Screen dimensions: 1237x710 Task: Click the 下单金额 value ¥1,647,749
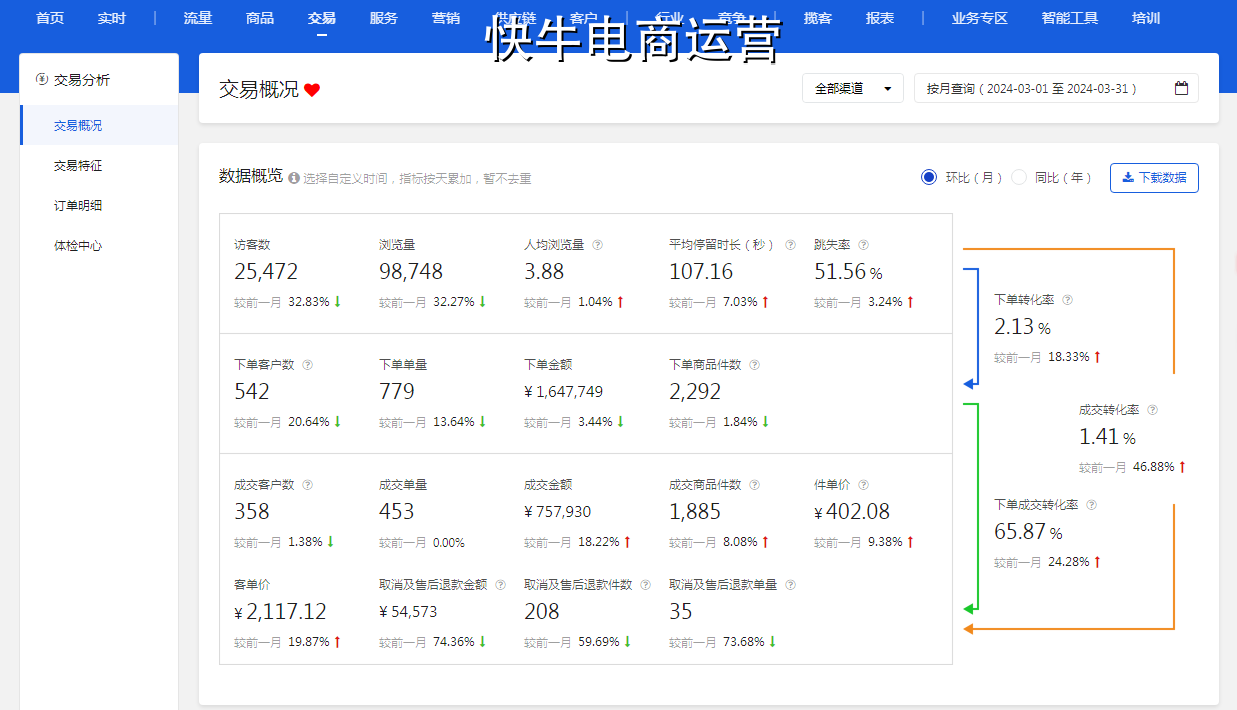pyautogui.click(x=563, y=392)
